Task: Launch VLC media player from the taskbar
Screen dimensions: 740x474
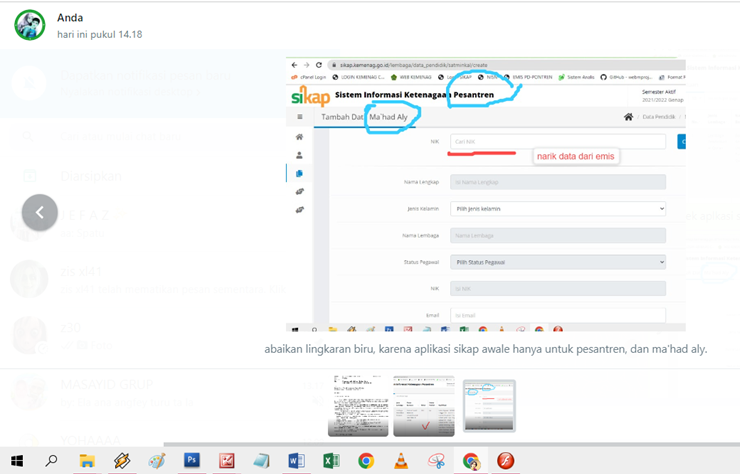Action: 401,461
